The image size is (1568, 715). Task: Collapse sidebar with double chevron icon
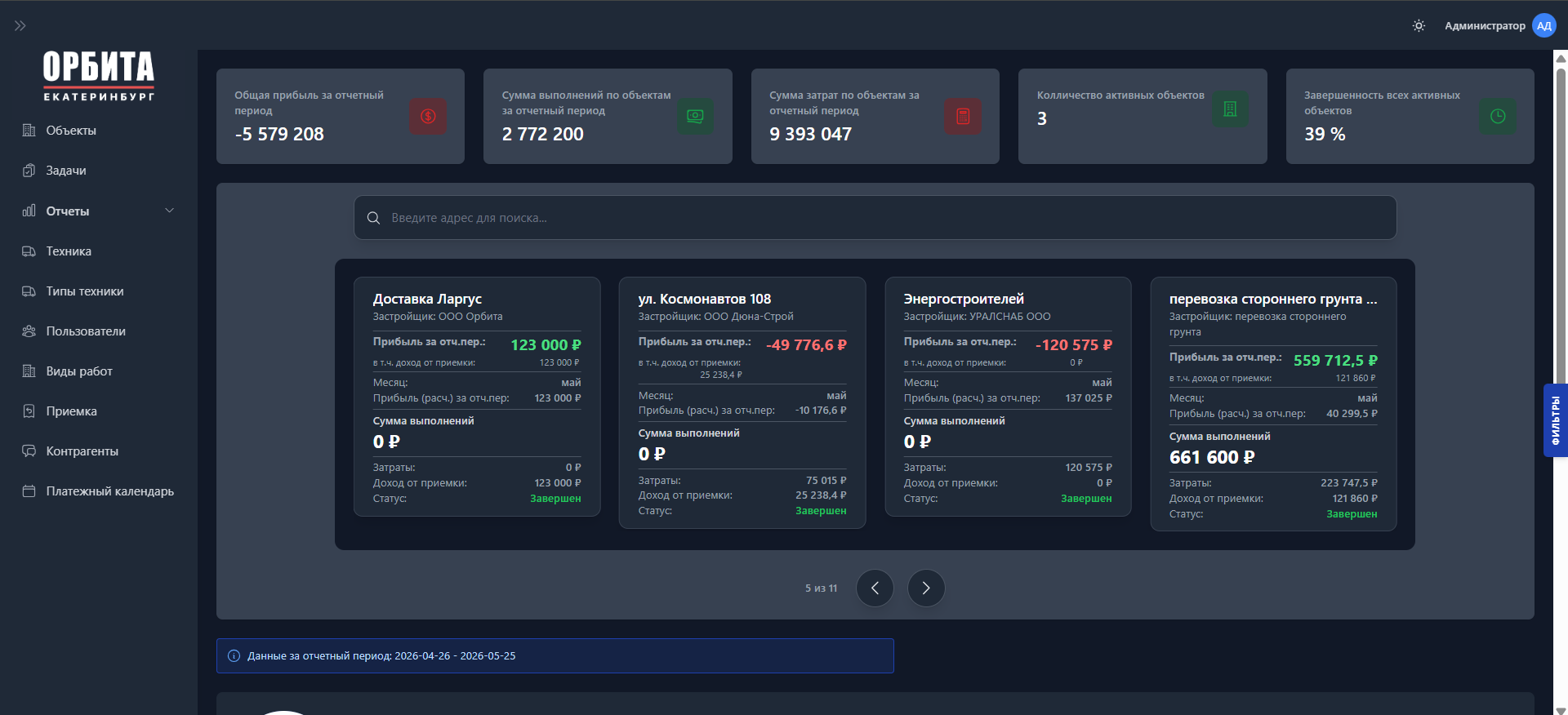click(x=20, y=26)
